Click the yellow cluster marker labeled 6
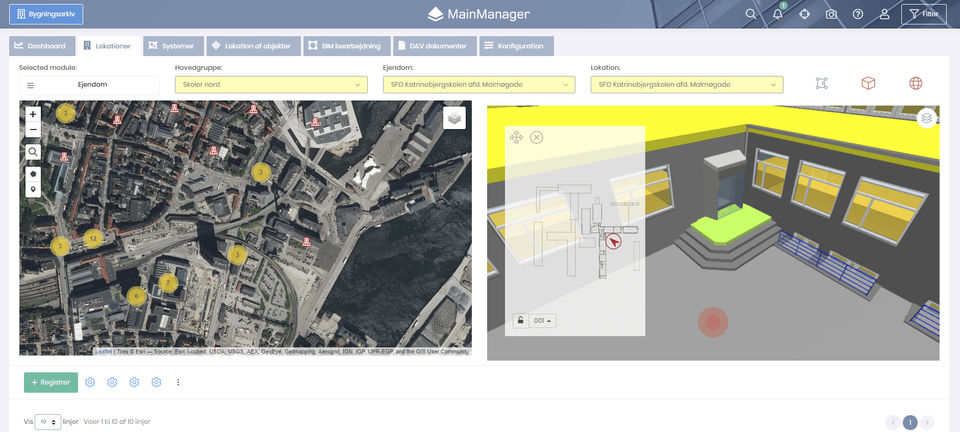The height and width of the screenshot is (432, 960). point(137,296)
